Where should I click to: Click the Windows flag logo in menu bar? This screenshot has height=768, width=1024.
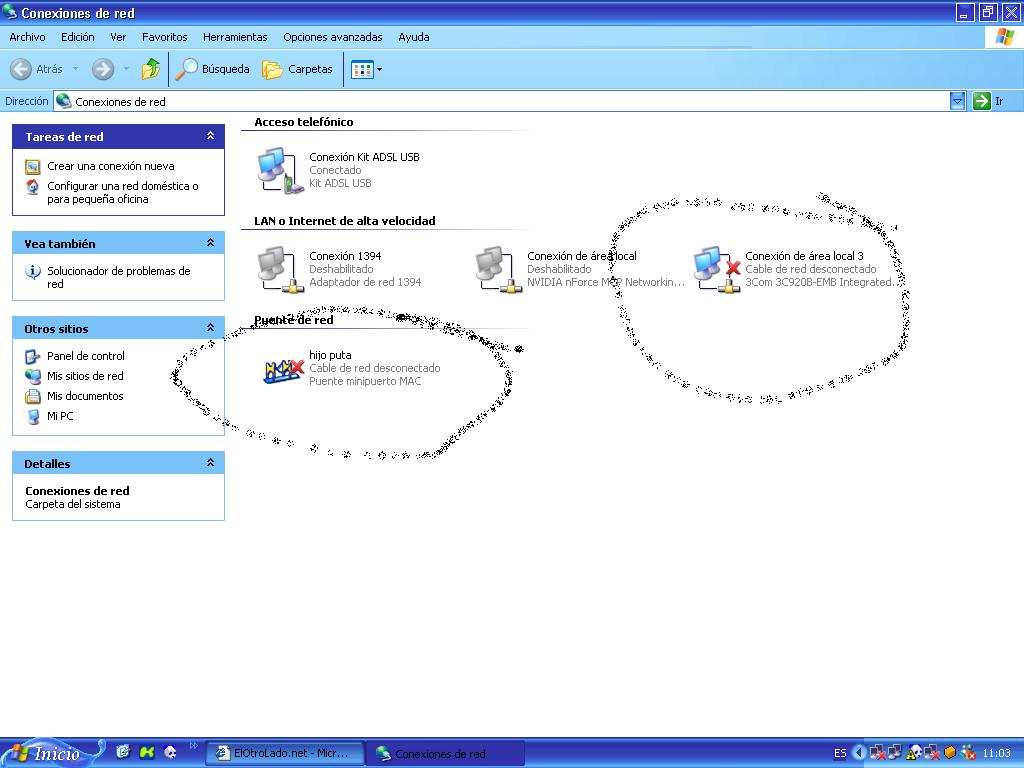(1004, 37)
